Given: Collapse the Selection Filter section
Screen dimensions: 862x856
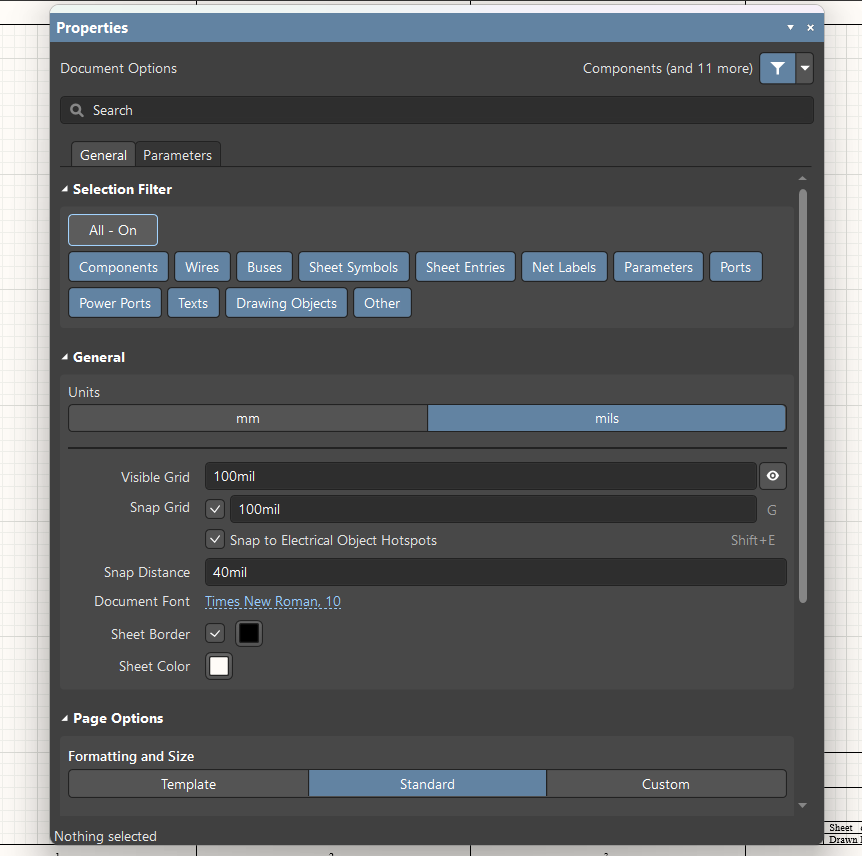Looking at the screenshot, I should coord(65,189).
